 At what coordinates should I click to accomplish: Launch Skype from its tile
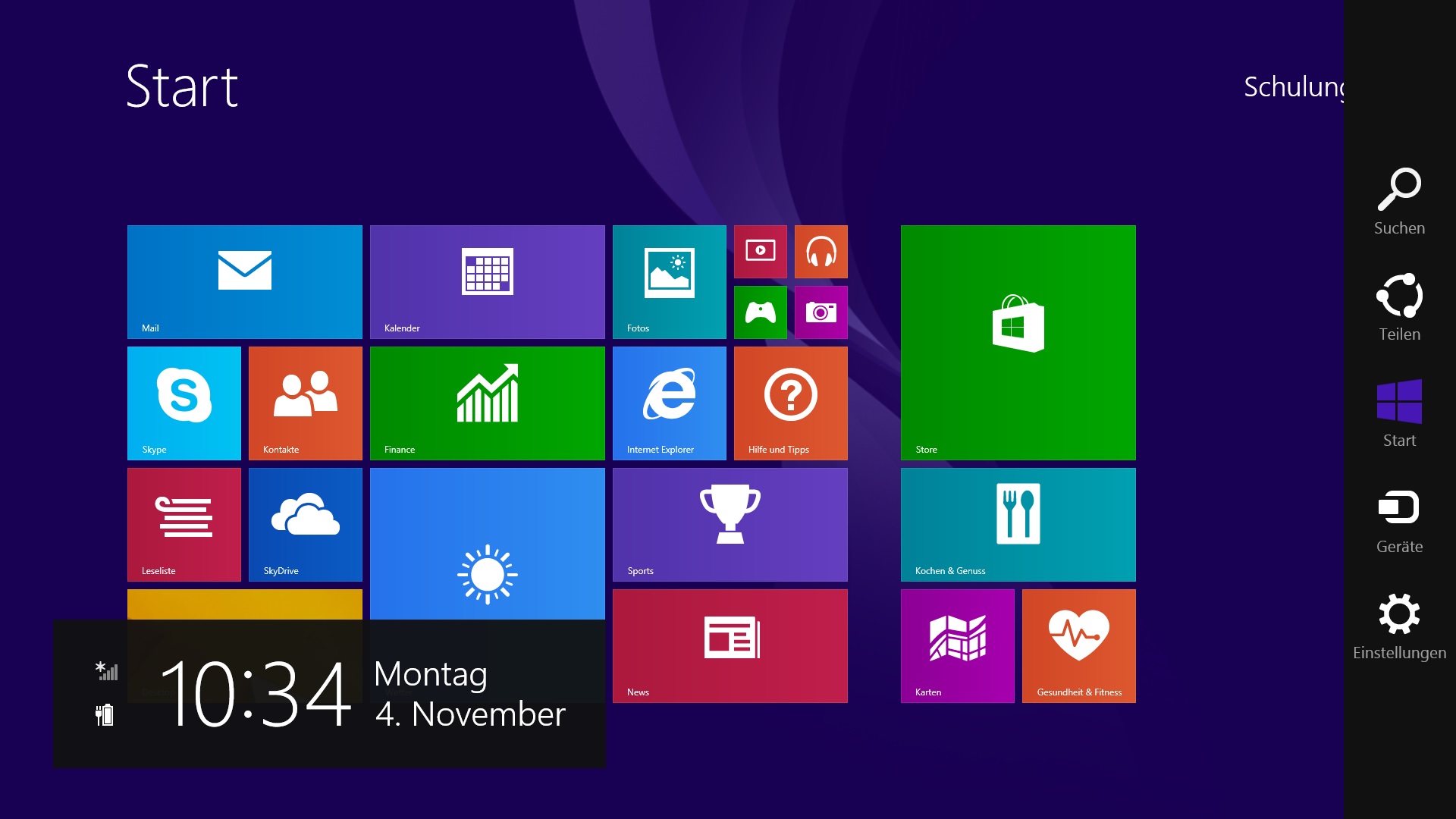click(184, 403)
